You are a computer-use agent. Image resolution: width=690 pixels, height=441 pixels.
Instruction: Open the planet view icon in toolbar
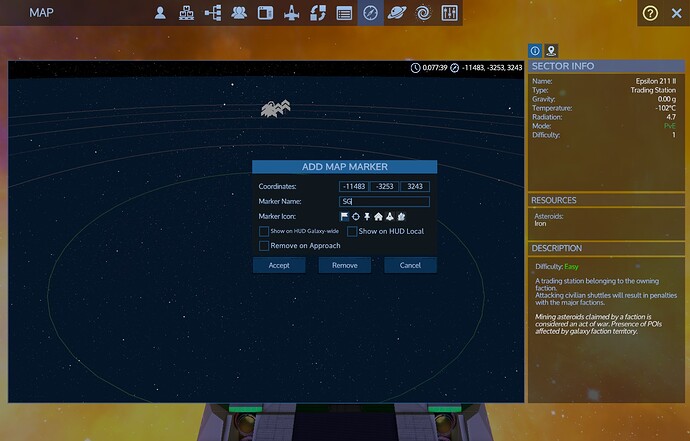pos(397,13)
